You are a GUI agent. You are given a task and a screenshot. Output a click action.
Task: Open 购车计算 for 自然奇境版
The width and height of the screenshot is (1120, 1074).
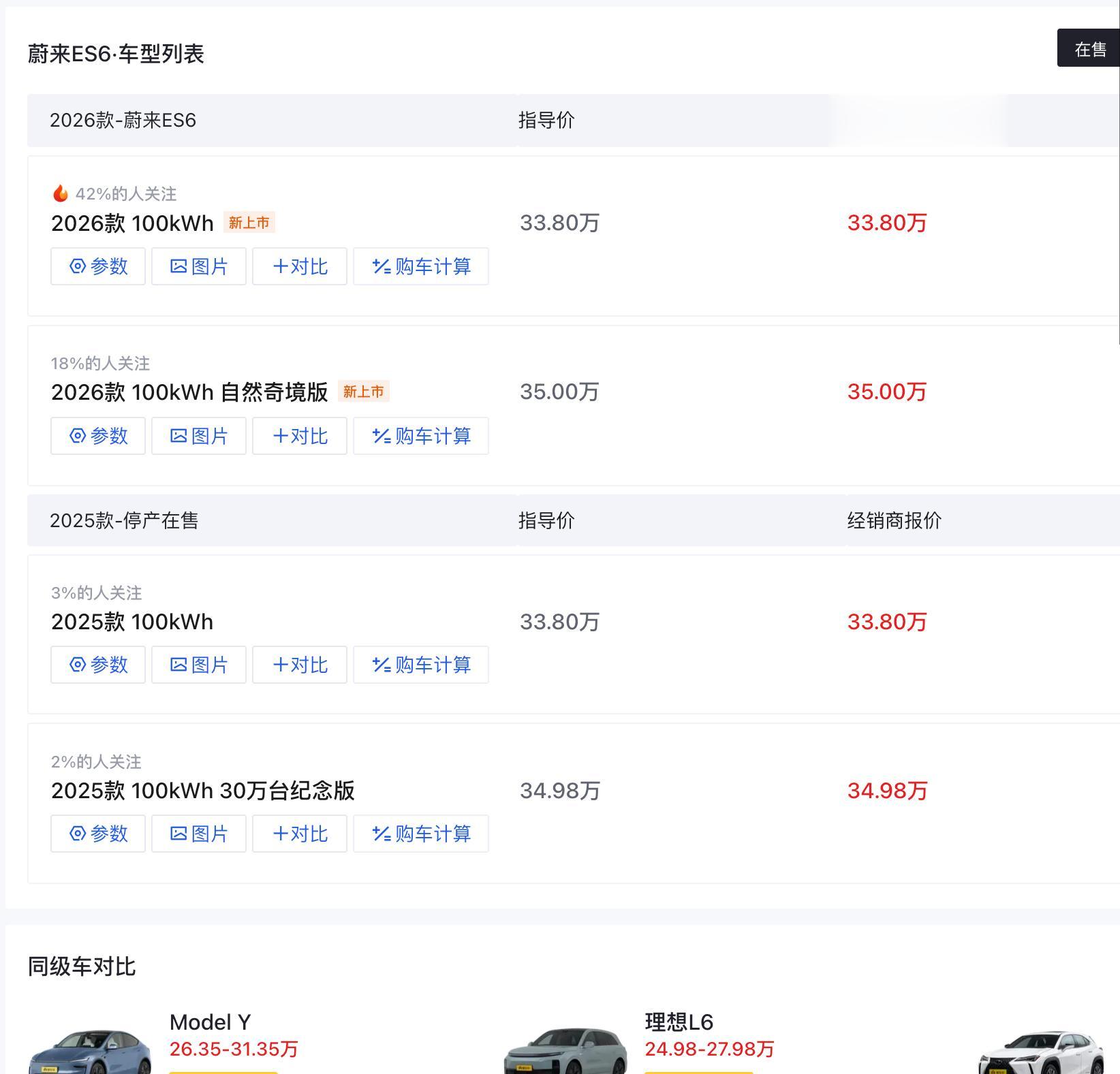(421, 436)
